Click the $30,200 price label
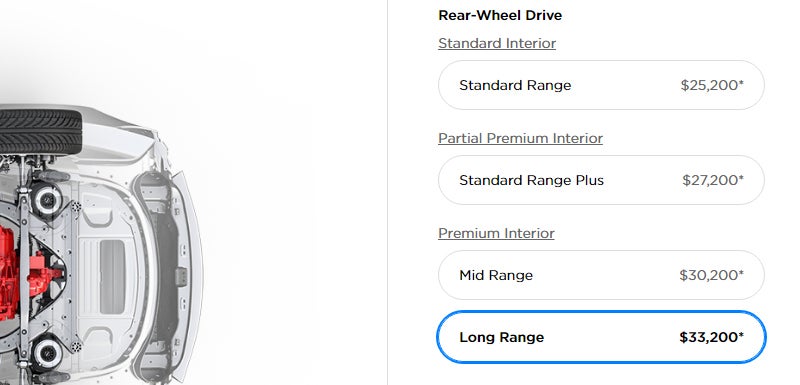800x385 pixels. [711, 275]
